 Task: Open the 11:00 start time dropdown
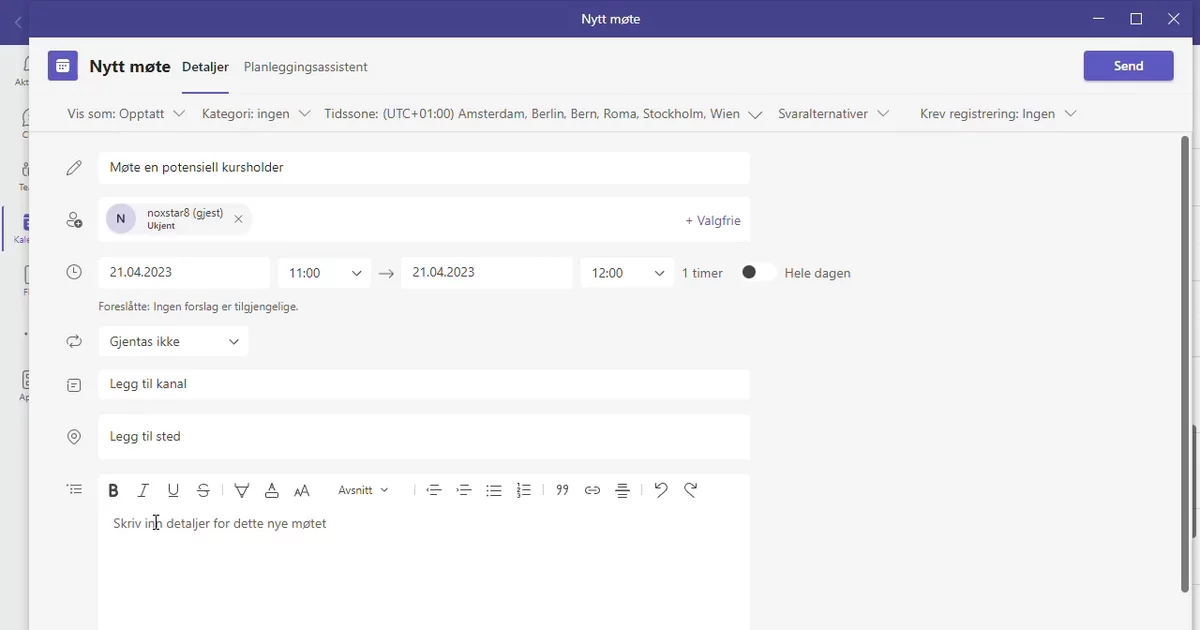324,273
